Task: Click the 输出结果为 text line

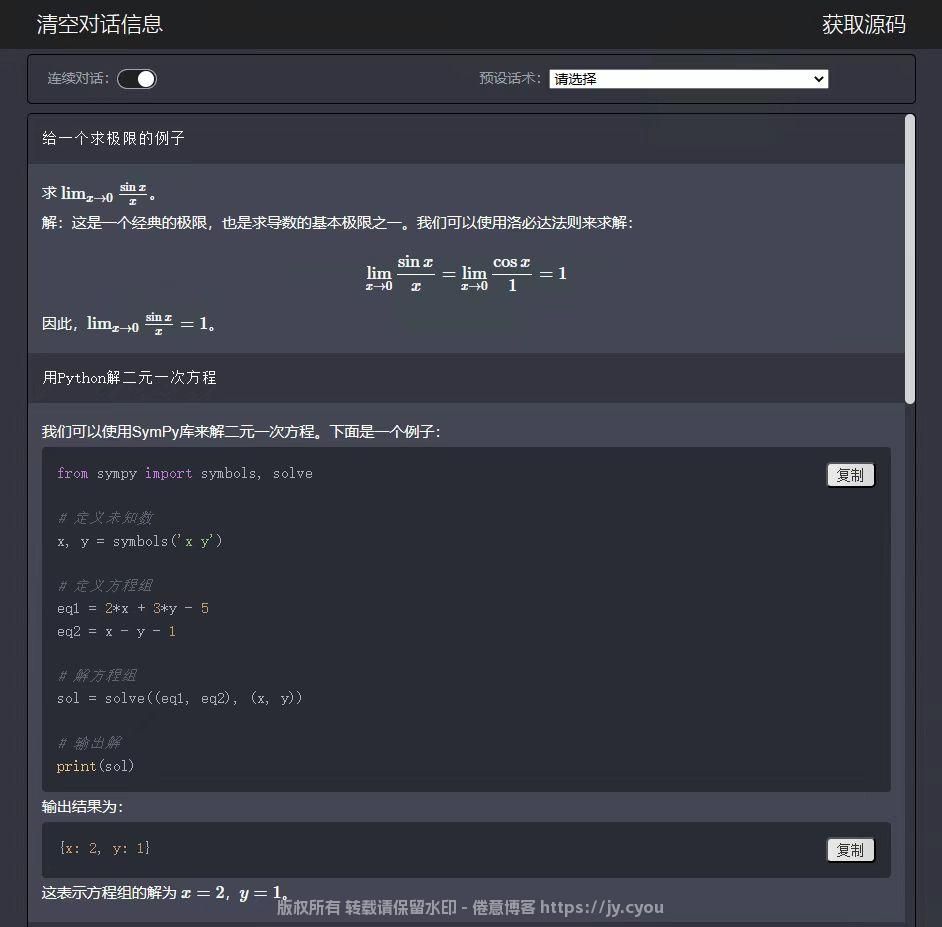Action: click(x=82, y=807)
